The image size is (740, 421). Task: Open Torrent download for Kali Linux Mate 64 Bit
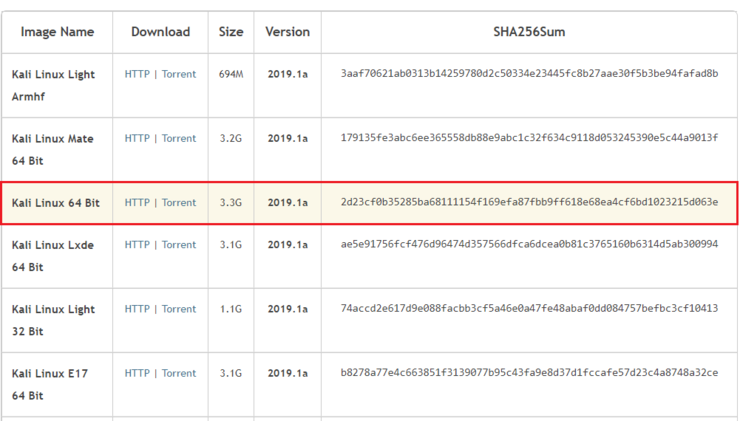(178, 138)
